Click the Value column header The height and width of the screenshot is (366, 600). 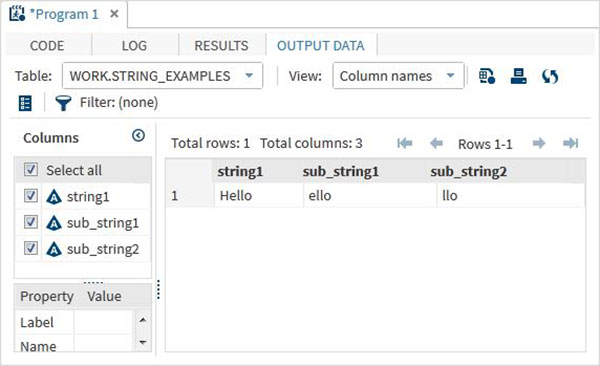[x=104, y=296]
